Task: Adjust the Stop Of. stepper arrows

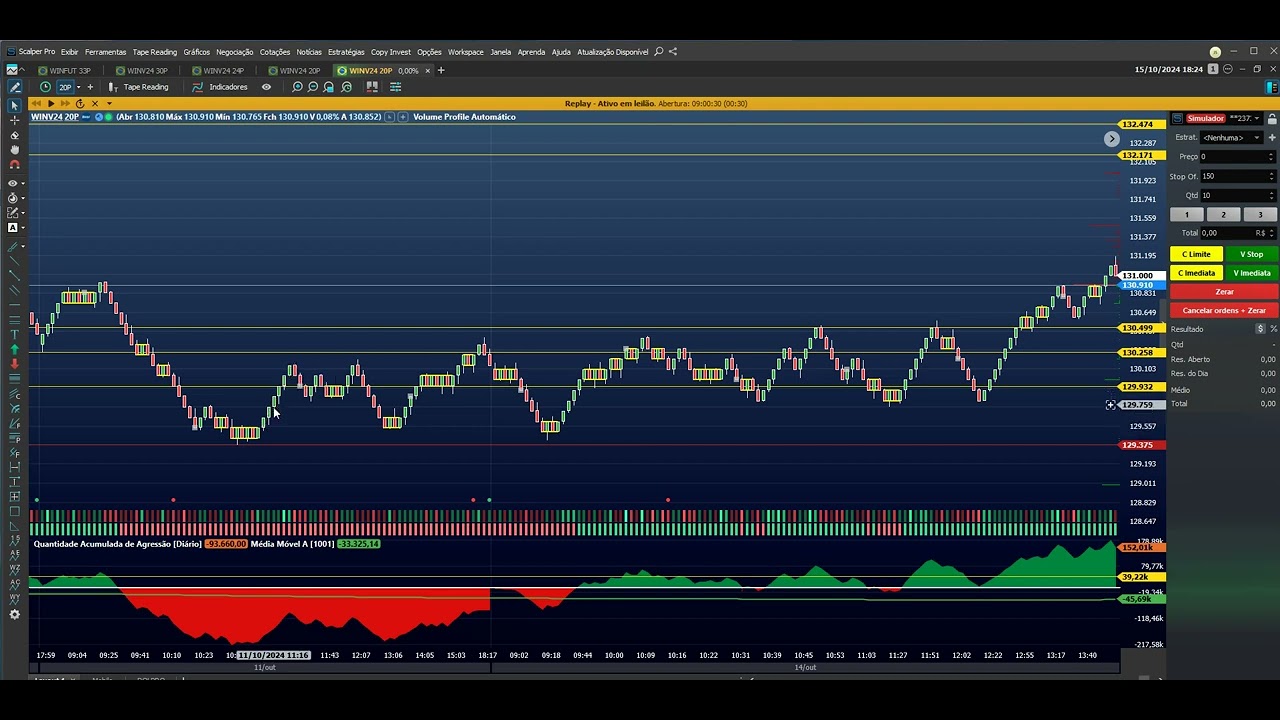Action: (x=1271, y=176)
